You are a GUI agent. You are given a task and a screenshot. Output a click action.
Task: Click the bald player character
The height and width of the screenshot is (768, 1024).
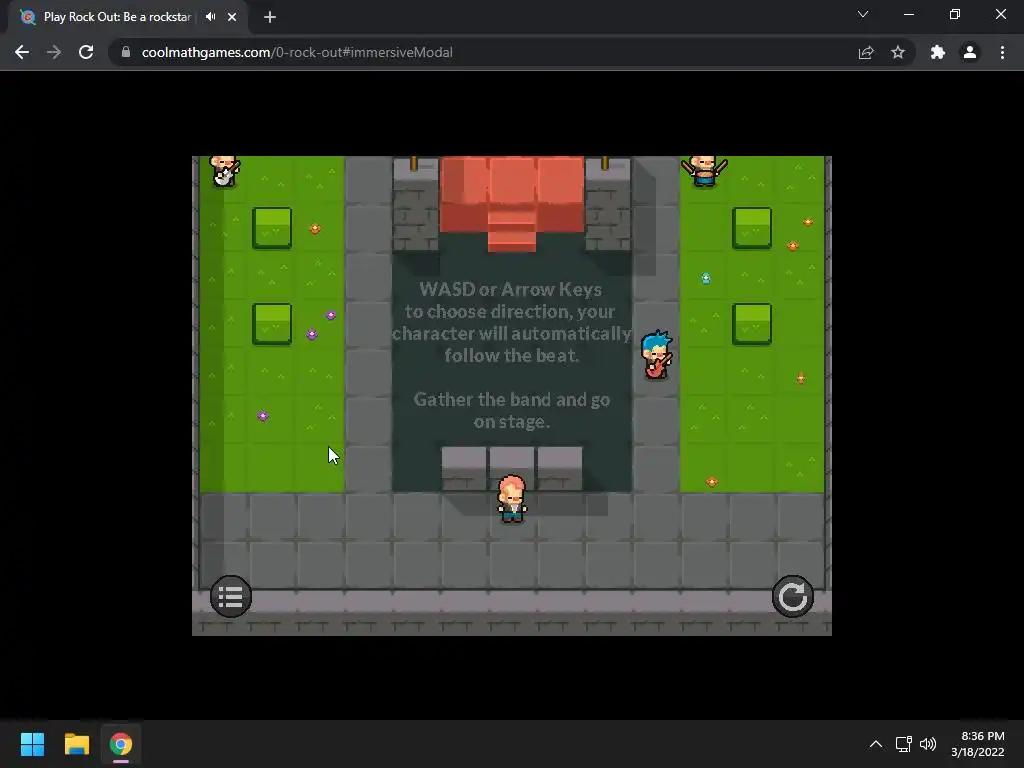coord(511,499)
